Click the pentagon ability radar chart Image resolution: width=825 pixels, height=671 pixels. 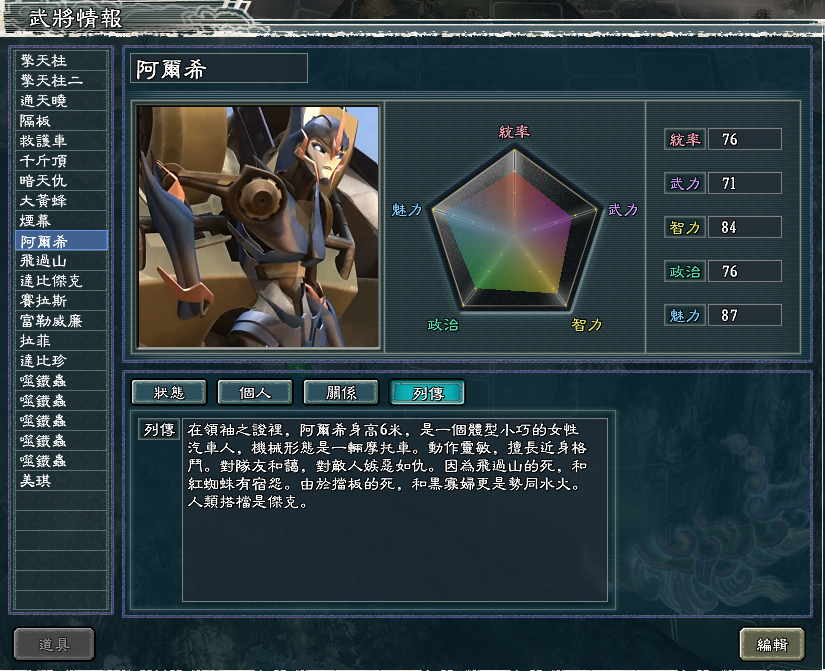tap(515, 229)
